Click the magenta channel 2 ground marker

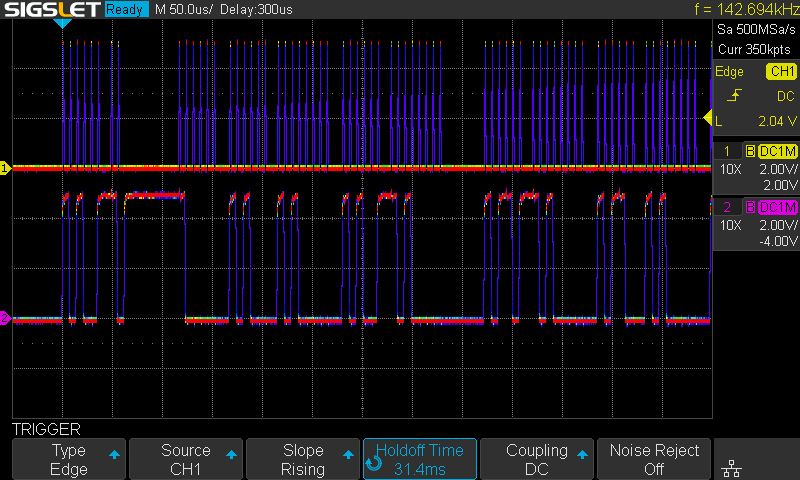[x=5, y=318]
